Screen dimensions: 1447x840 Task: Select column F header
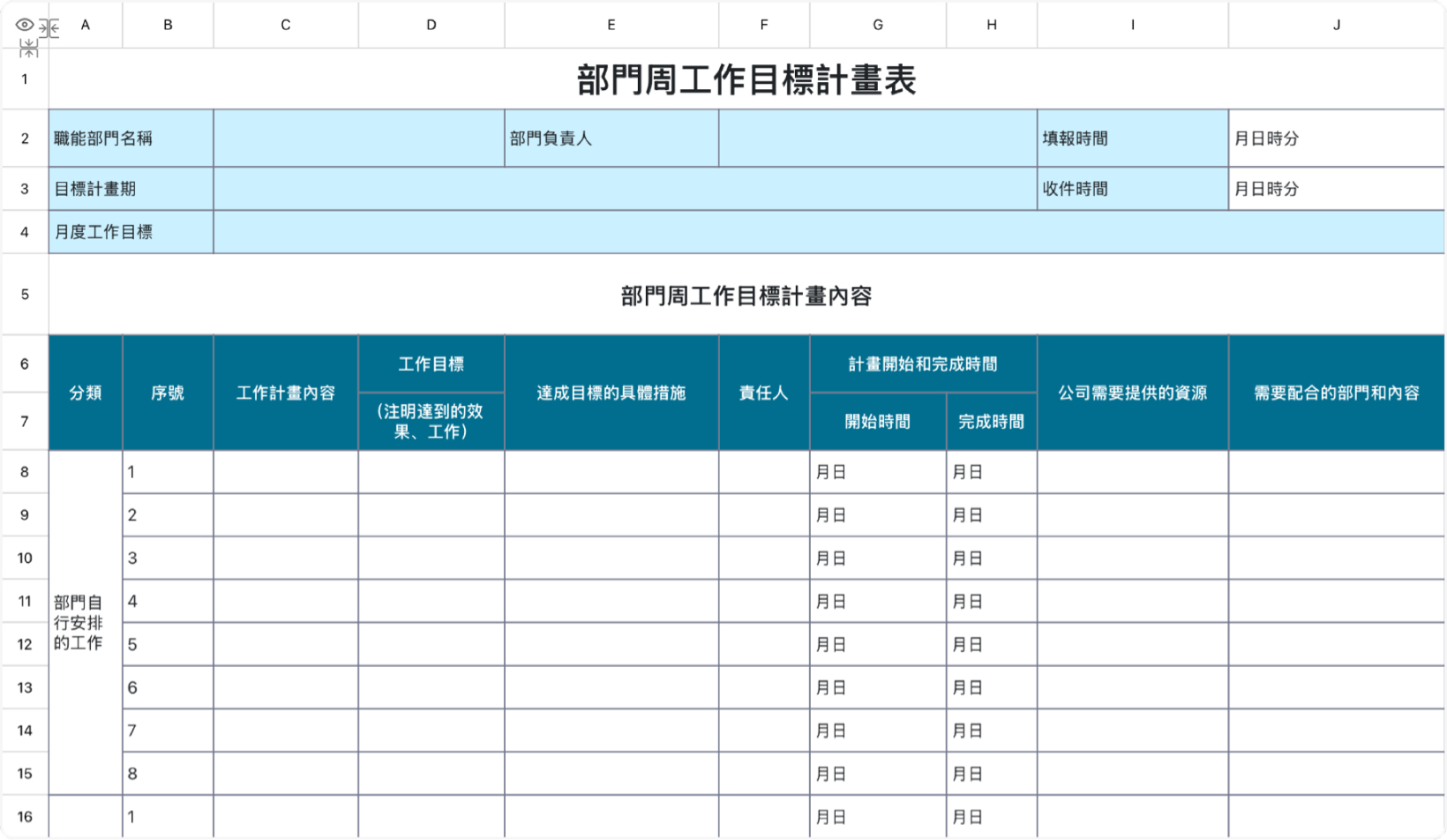(764, 25)
